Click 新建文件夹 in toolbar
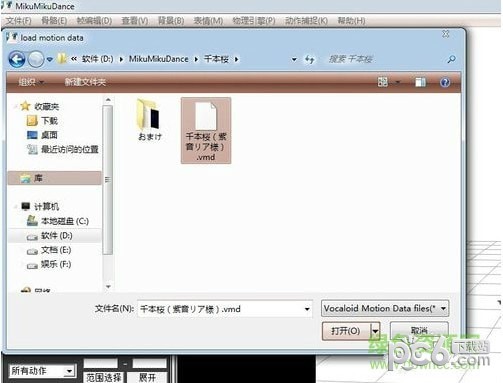 pos(85,82)
